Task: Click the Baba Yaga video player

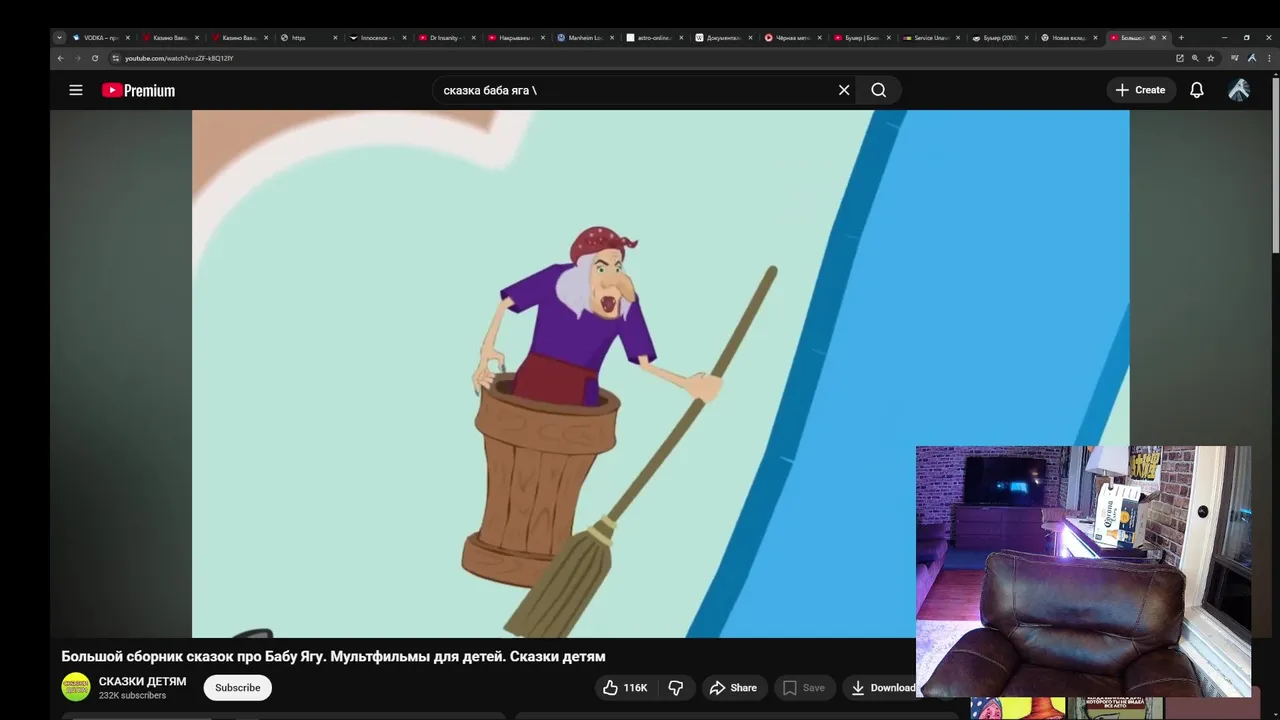Action: pyautogui.click(x=660, y=374)
